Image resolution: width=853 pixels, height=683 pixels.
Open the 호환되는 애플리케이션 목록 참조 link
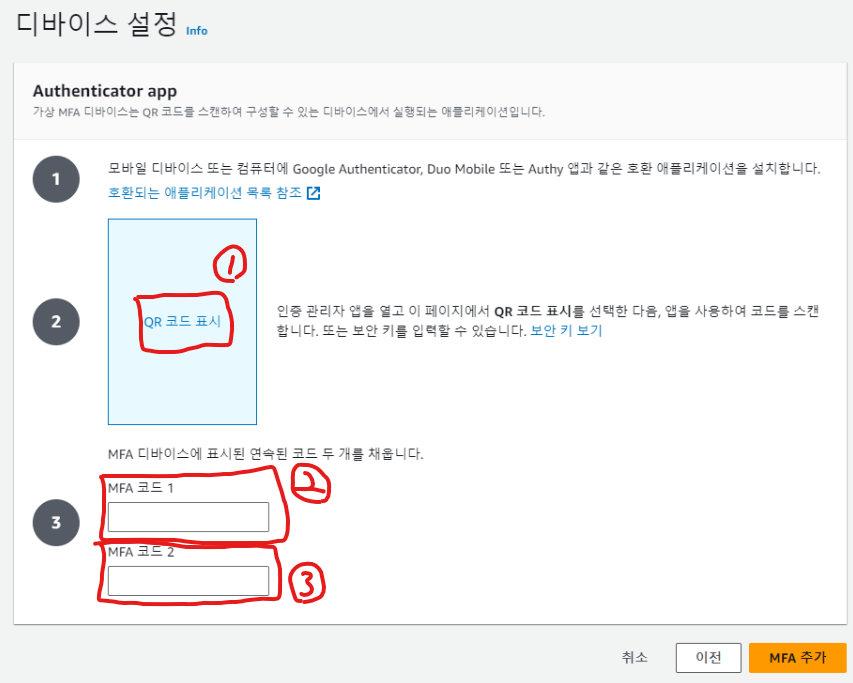205,193
